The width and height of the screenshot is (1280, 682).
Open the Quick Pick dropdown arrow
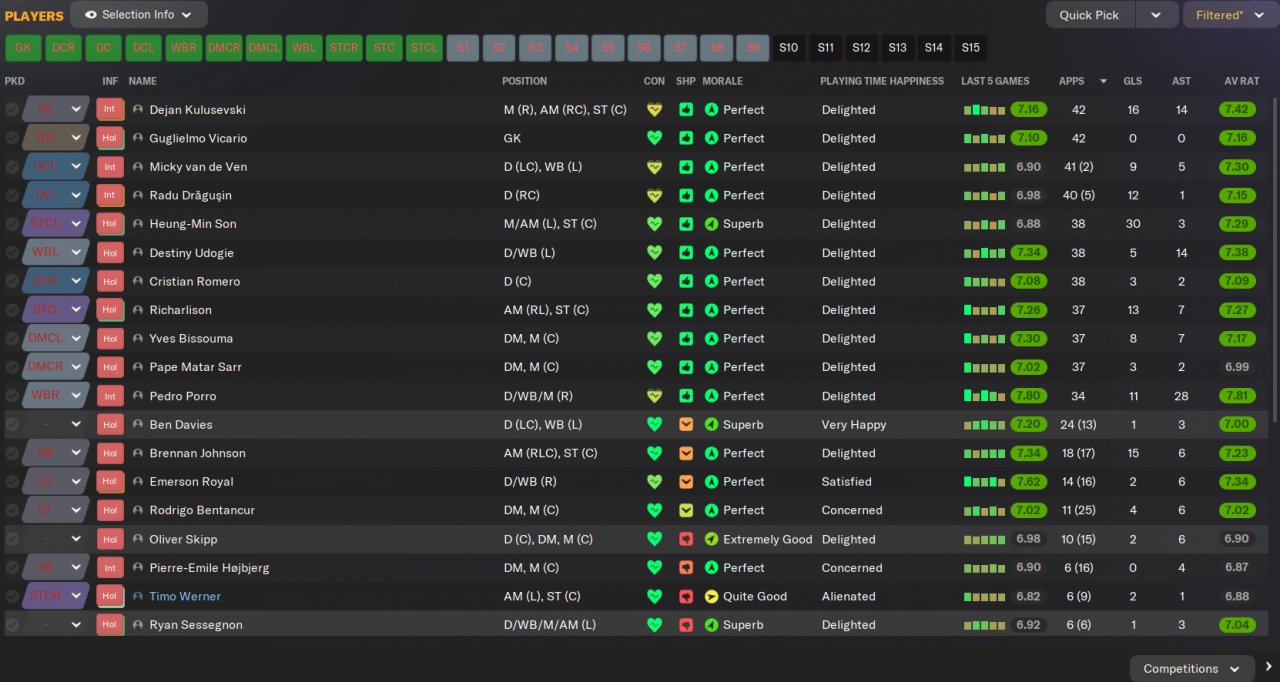1156,15
